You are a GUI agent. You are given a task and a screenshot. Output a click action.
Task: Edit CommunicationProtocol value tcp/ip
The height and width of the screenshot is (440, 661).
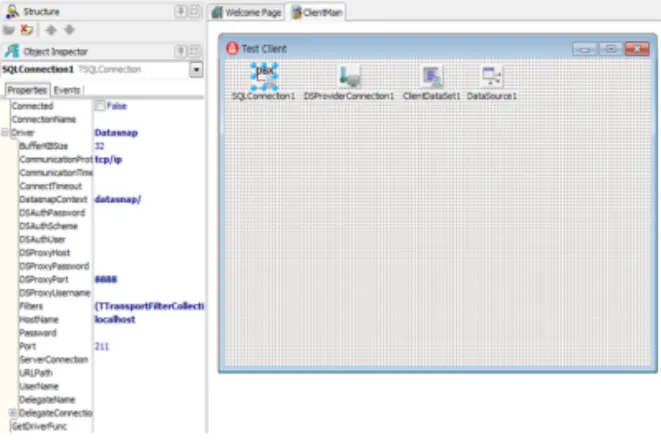point(108,160)
